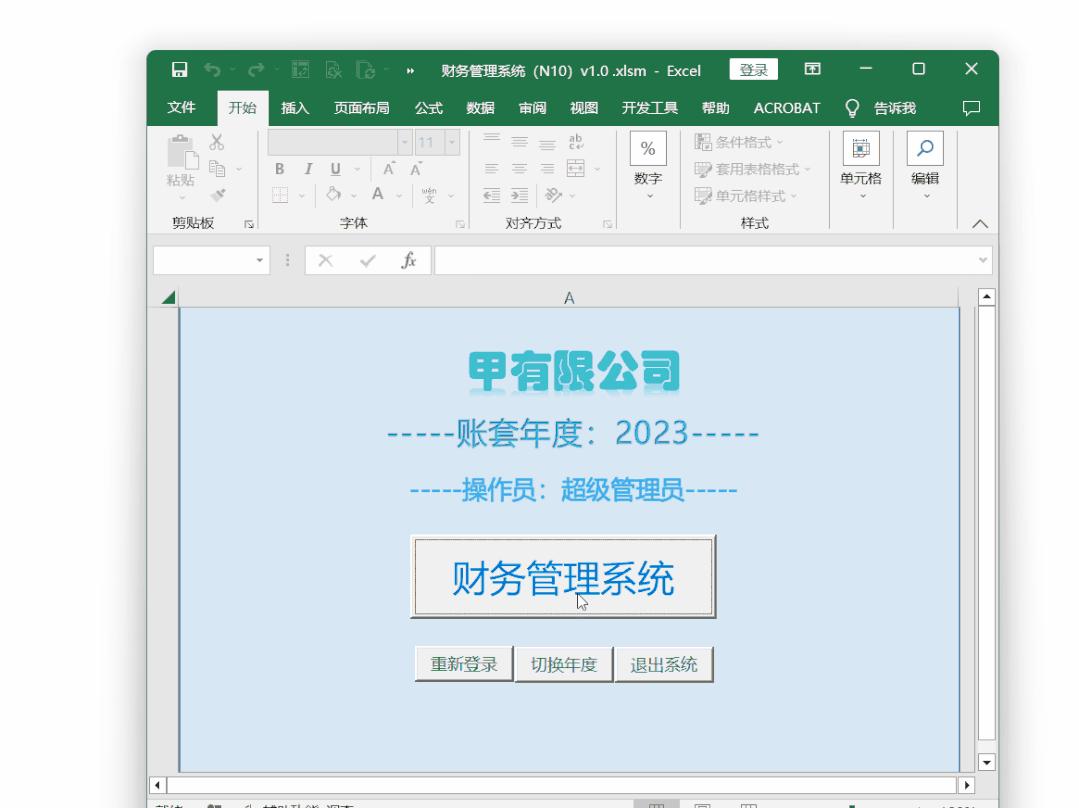Click the 财务管理系统 button
1079x808 pixels.
563,576
